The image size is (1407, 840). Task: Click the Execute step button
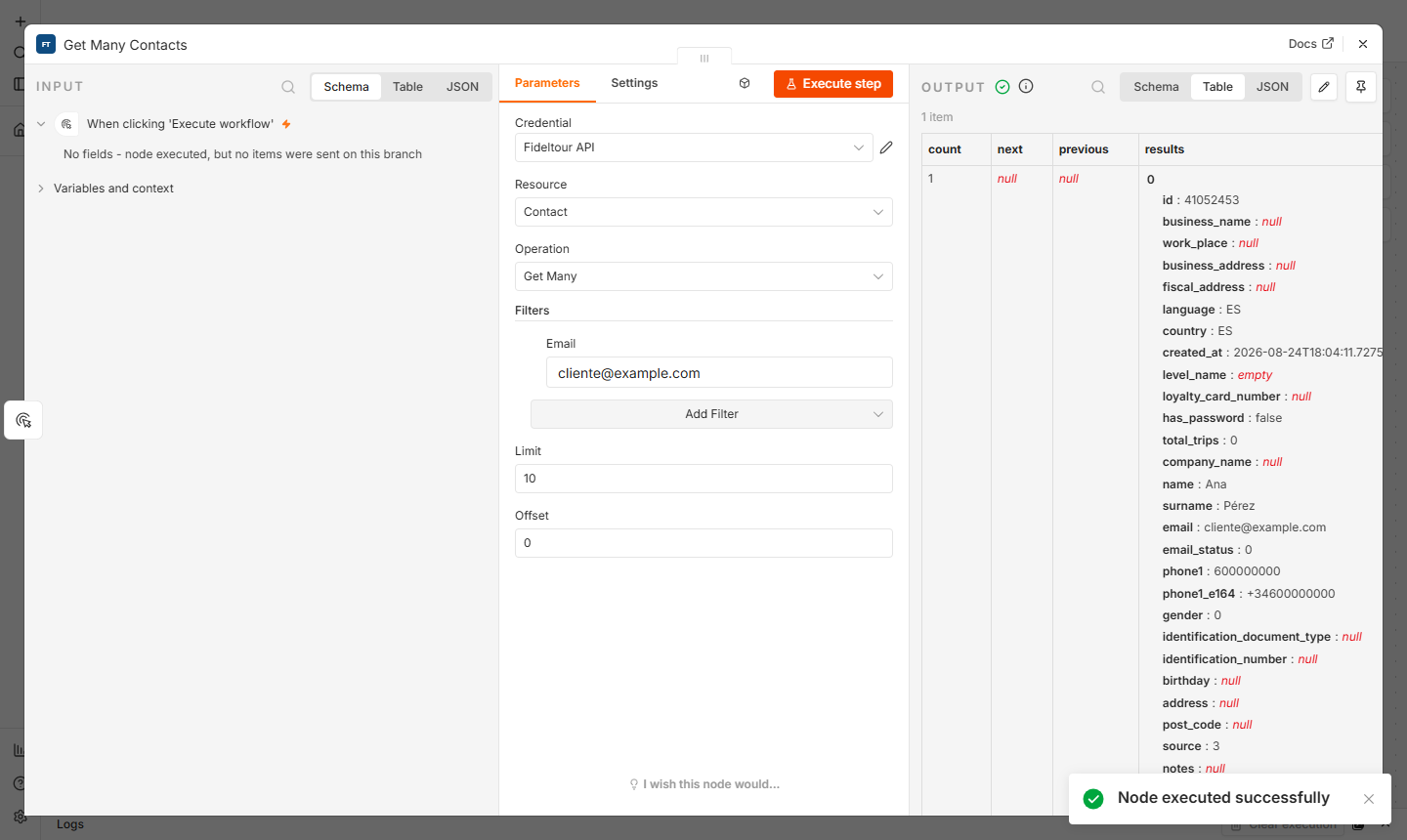(x=833, y=84)
